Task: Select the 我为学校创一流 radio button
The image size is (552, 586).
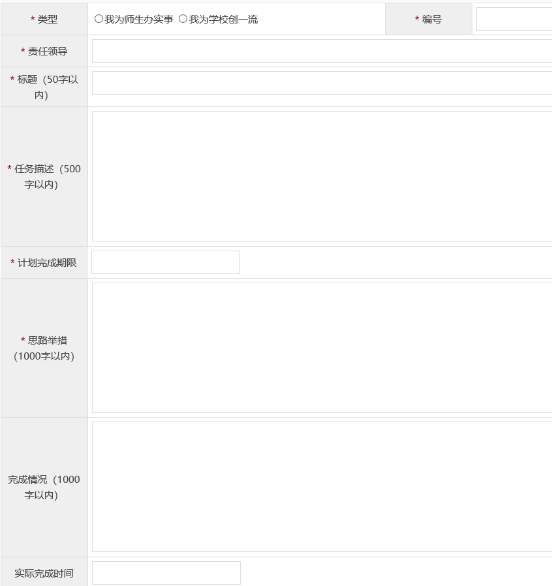Action: tap(183, 19)
